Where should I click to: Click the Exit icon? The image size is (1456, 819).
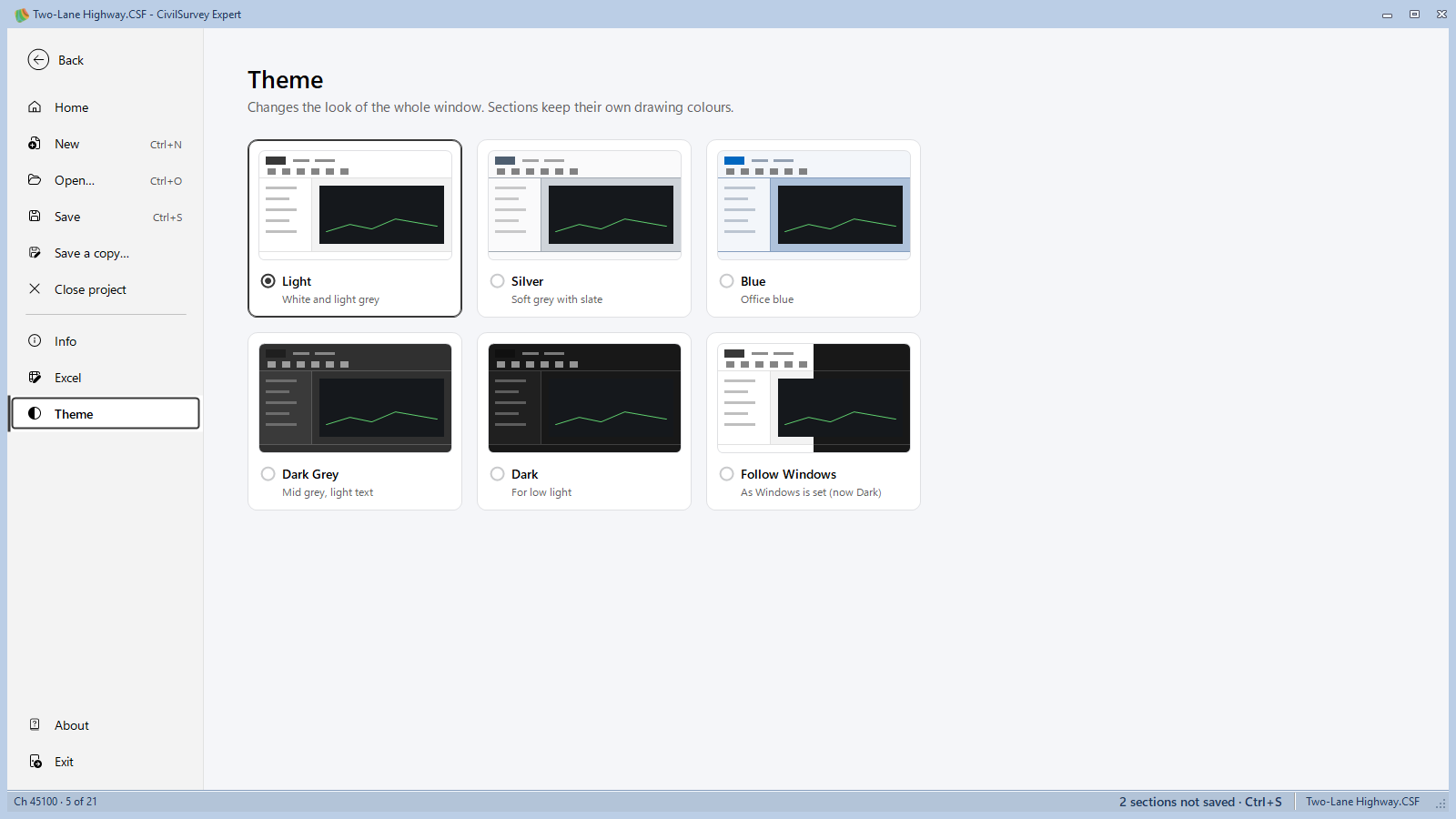pyautogui.click(x=35, y=762)
